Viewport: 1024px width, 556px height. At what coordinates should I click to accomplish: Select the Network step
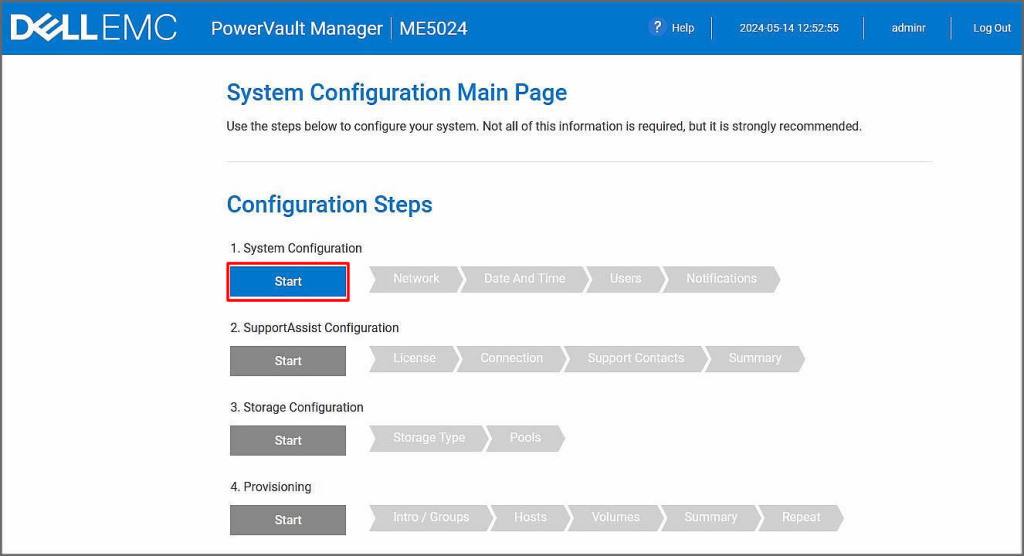(415, 279)
